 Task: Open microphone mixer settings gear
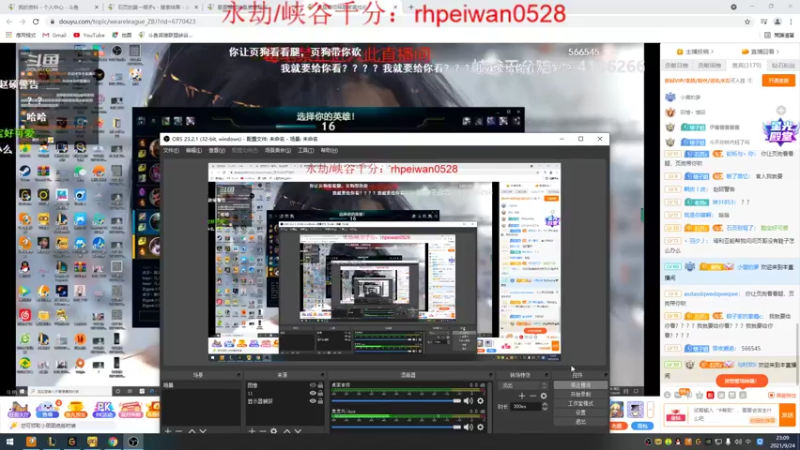point(480,427)
